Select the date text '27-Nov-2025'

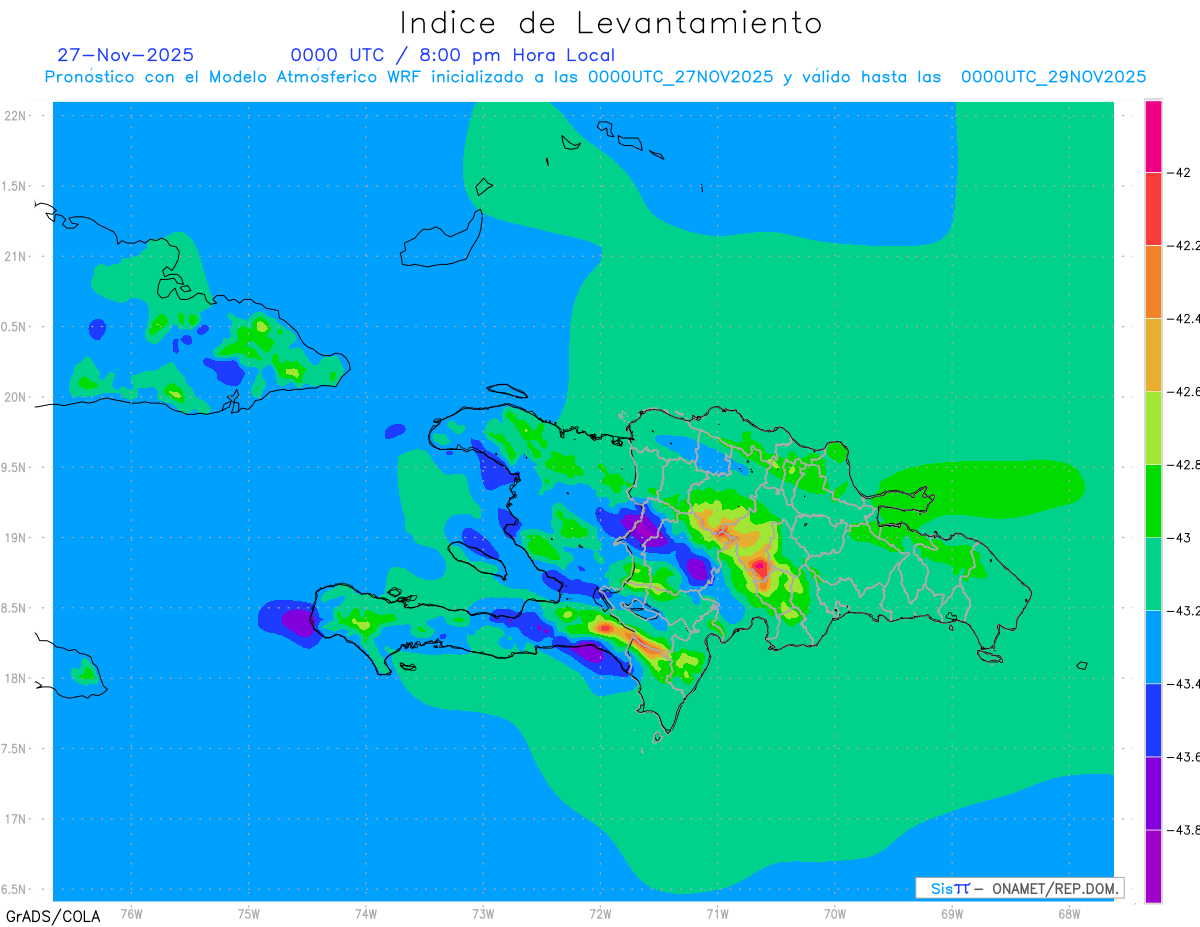126,55
